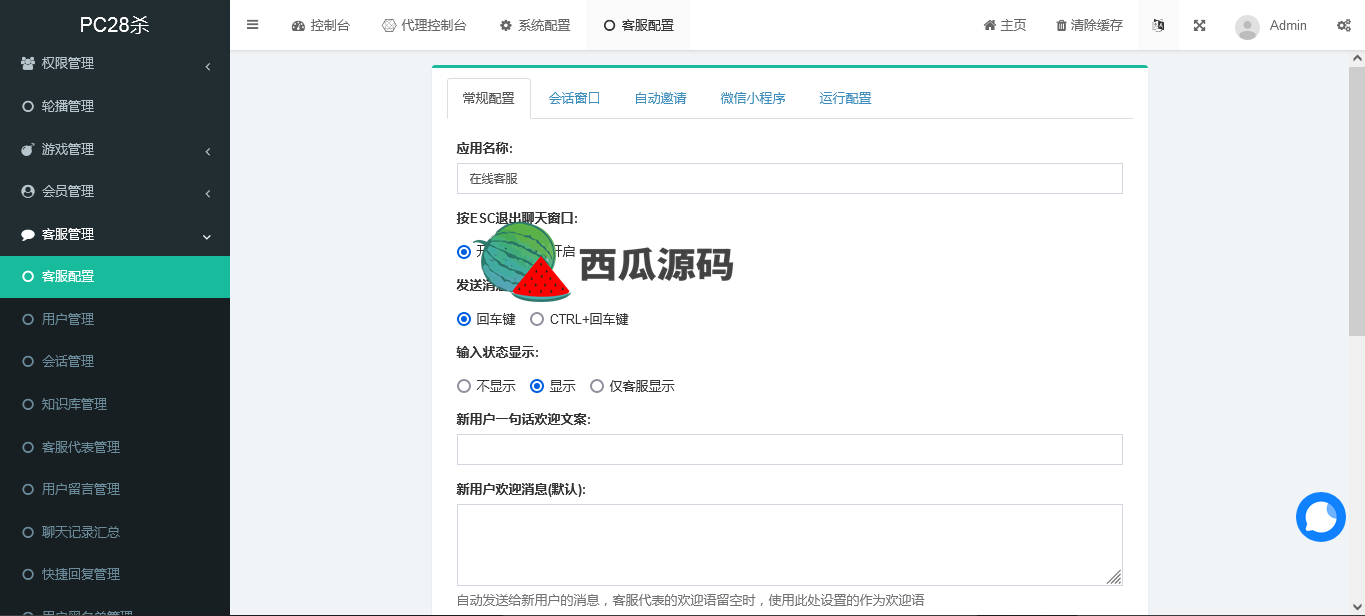The image size is (1365, 616).
Task: Select the 仅客服显示 radio option
Action: coord(597,386)
